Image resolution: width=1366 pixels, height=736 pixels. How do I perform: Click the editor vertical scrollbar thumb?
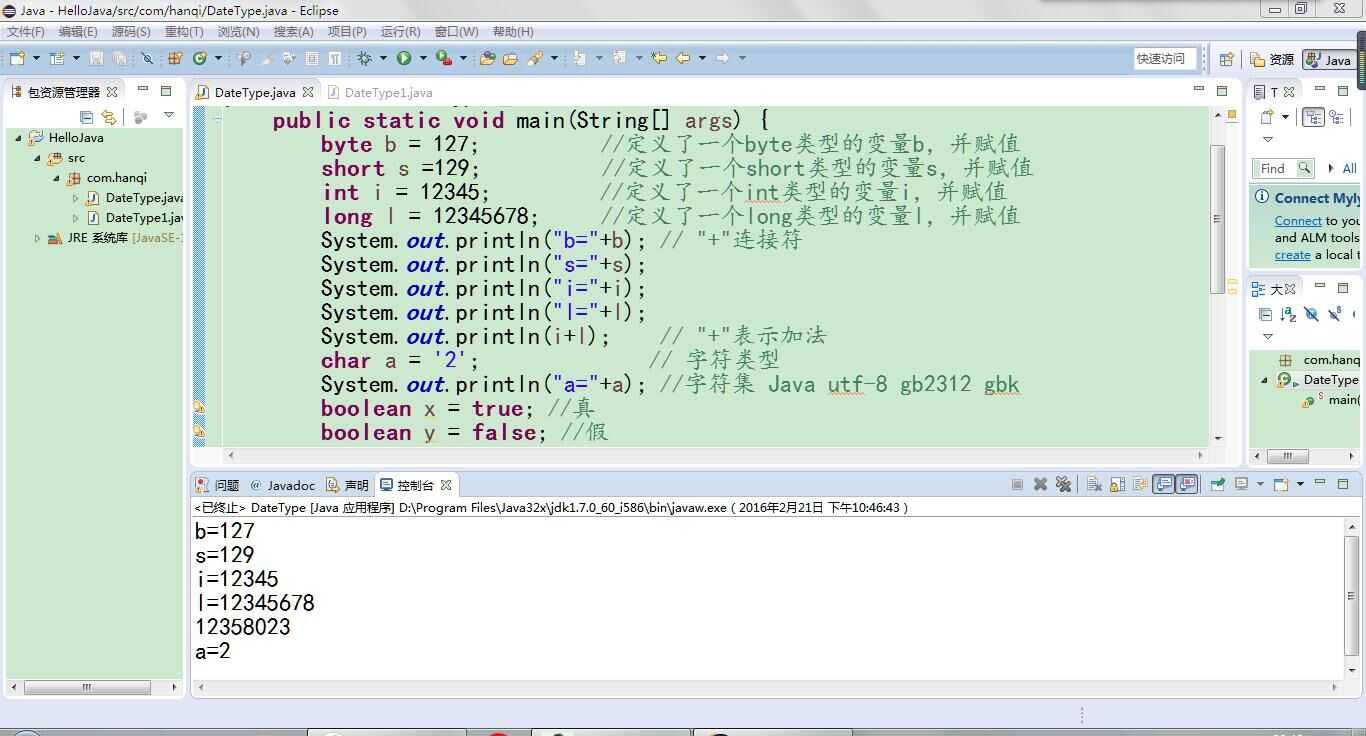click(1217, 219)
